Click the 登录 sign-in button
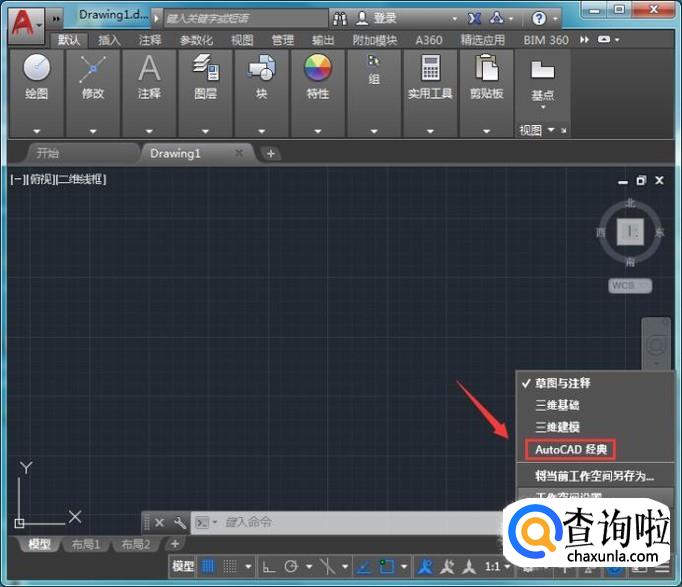Screen dimensions: 682x587 coord(384,18)
